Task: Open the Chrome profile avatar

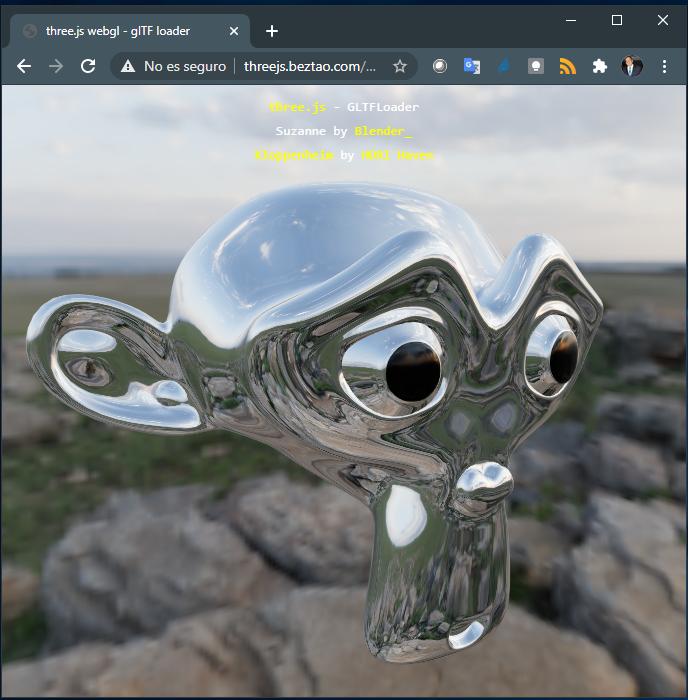Action: pyautogui.click(x=632, y=66)
